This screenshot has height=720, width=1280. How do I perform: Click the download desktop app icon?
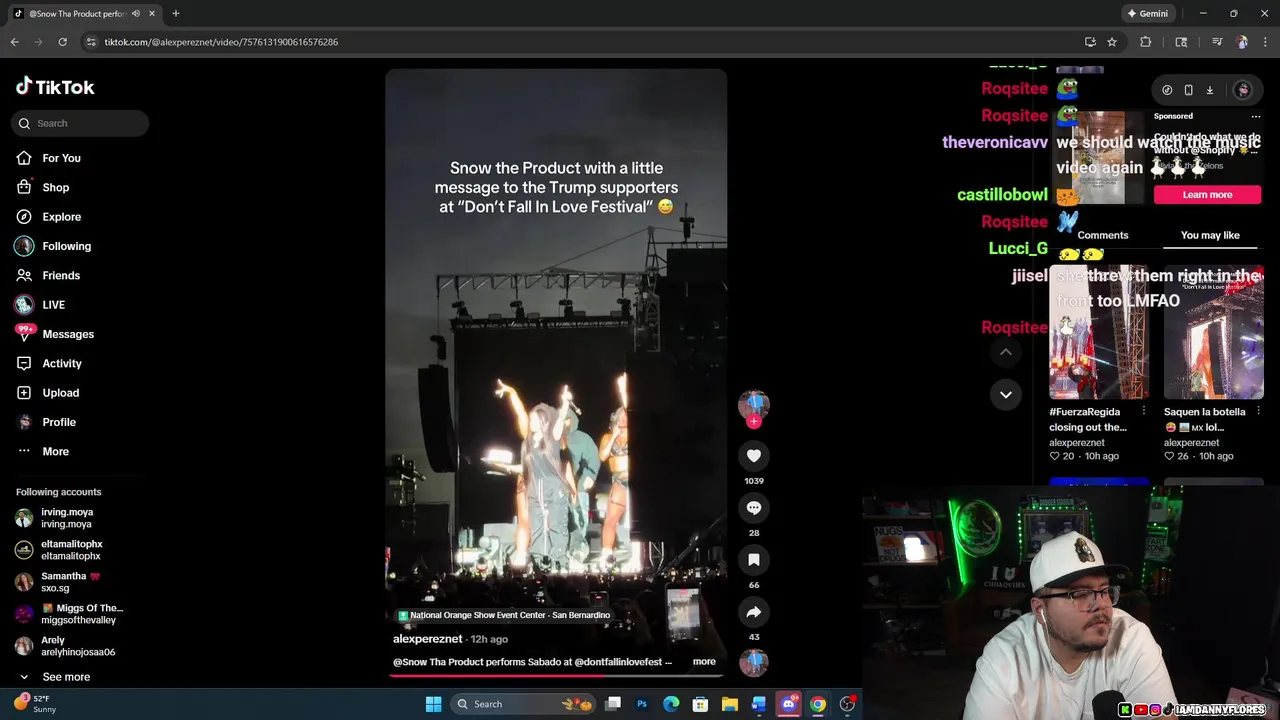point(1209,90)
